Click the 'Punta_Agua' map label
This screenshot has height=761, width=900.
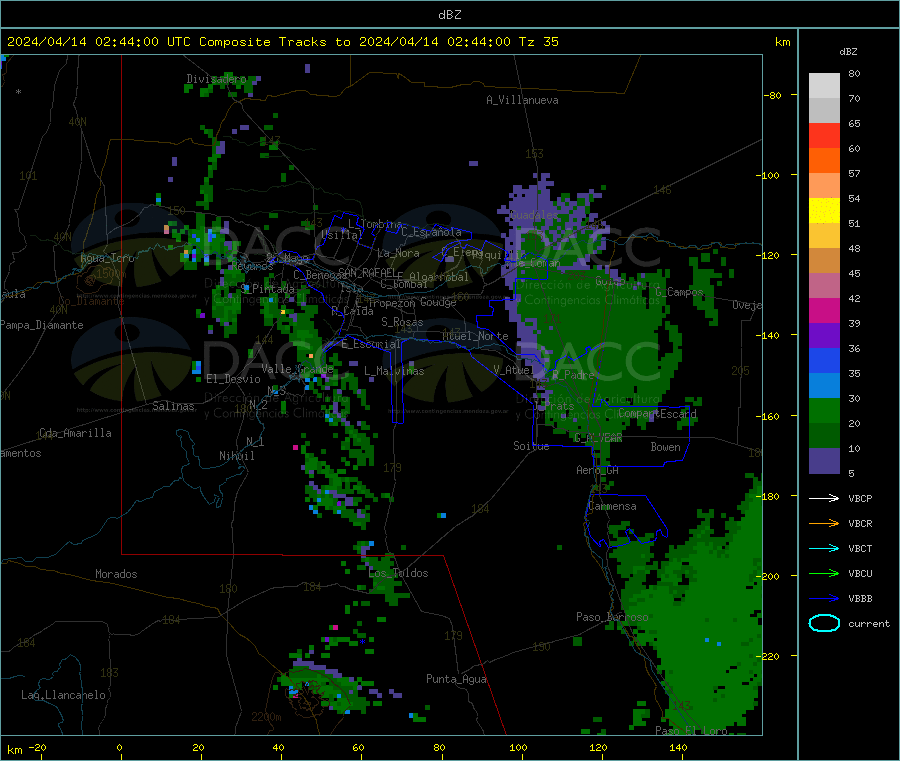[x=456, y=679]
